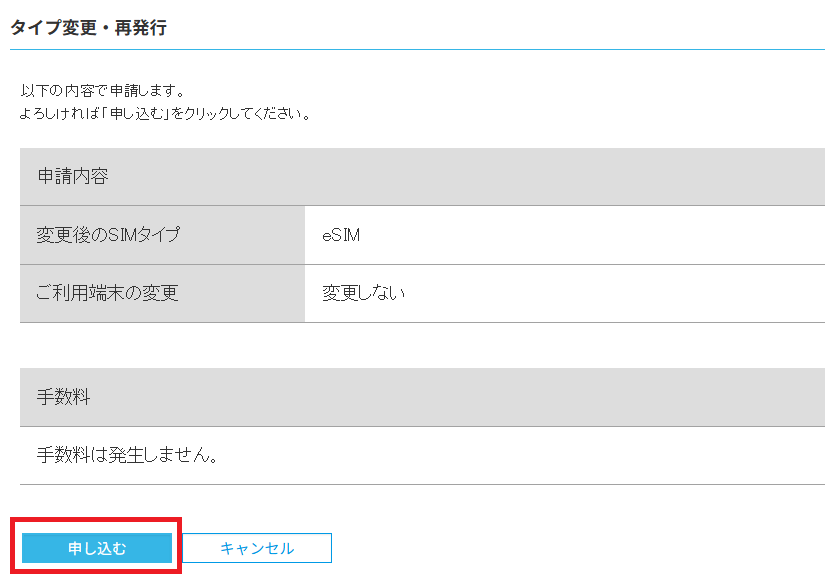The width and height of the screenshot is (825, 582).
Task: Click the 変更後のSIMタイプ label cell
Action: pos(162,235)
